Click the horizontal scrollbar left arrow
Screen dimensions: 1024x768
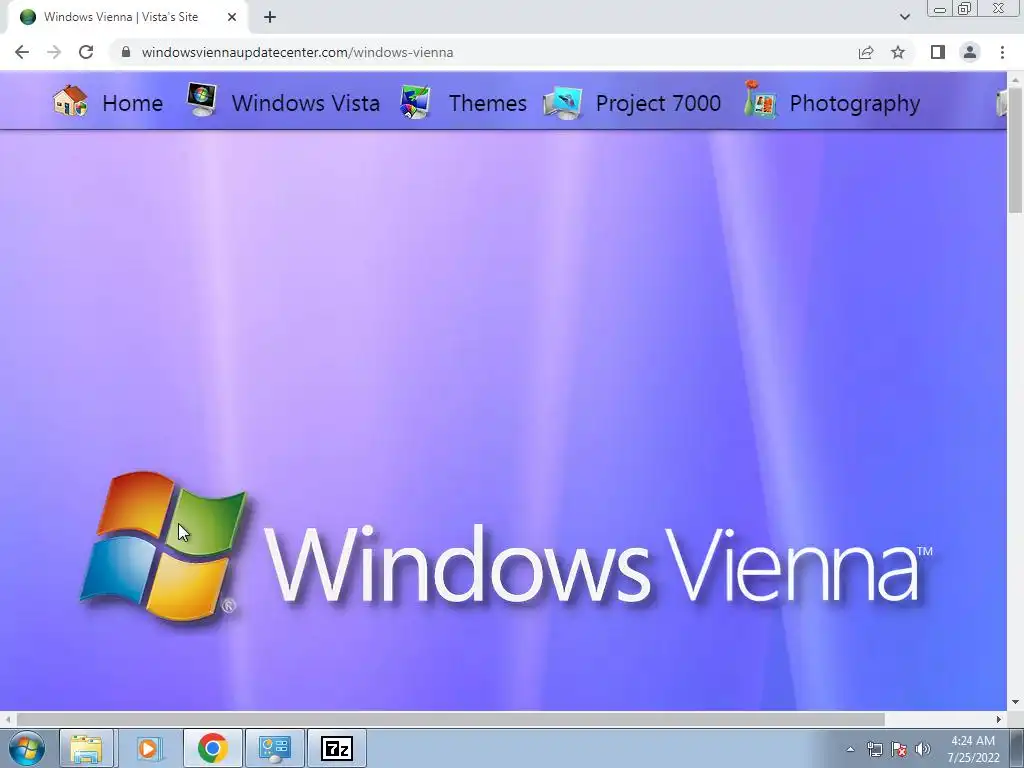pyautogui.click(x=8, y=719)
